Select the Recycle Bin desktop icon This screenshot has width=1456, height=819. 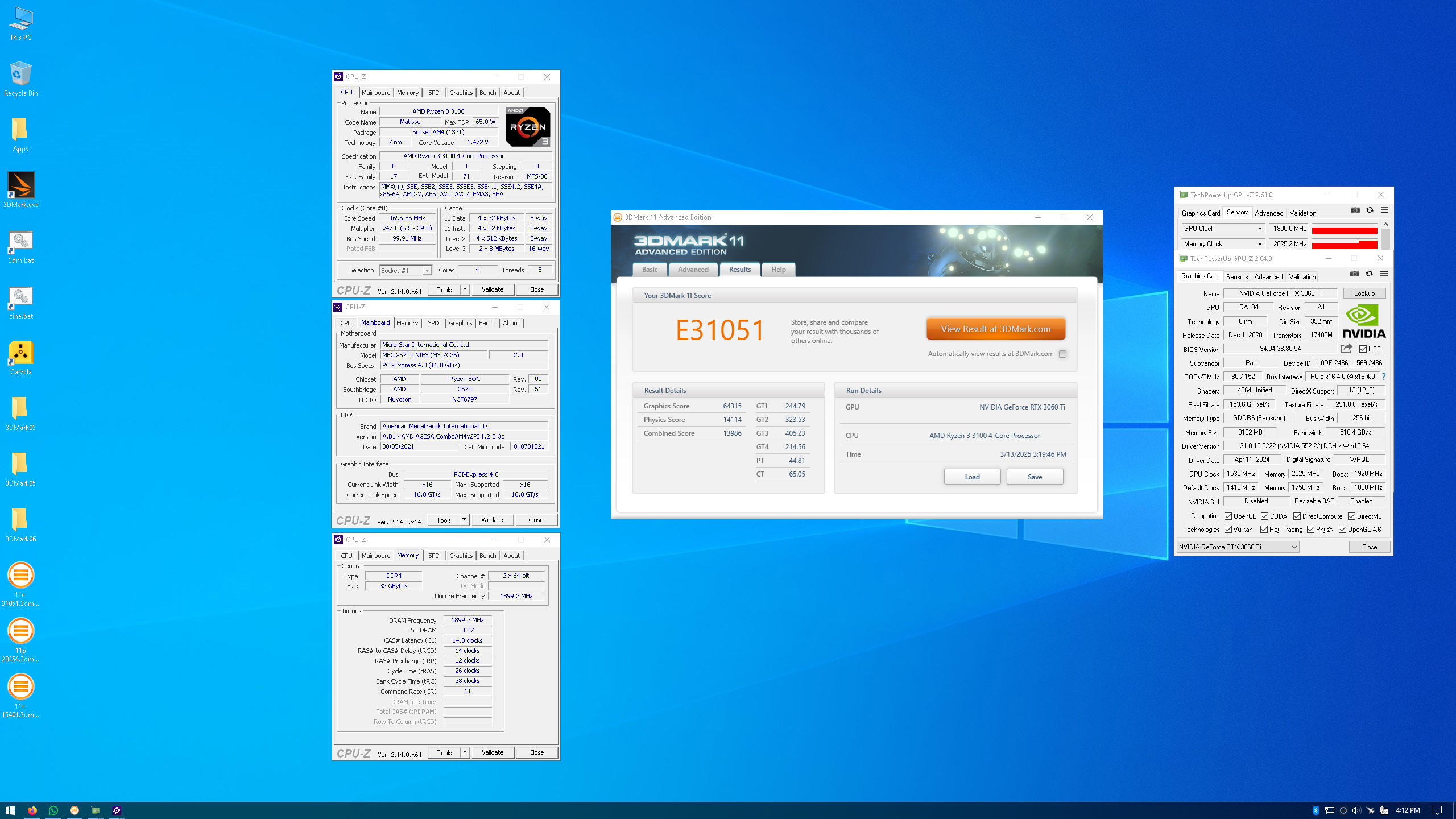coord(20,79)
